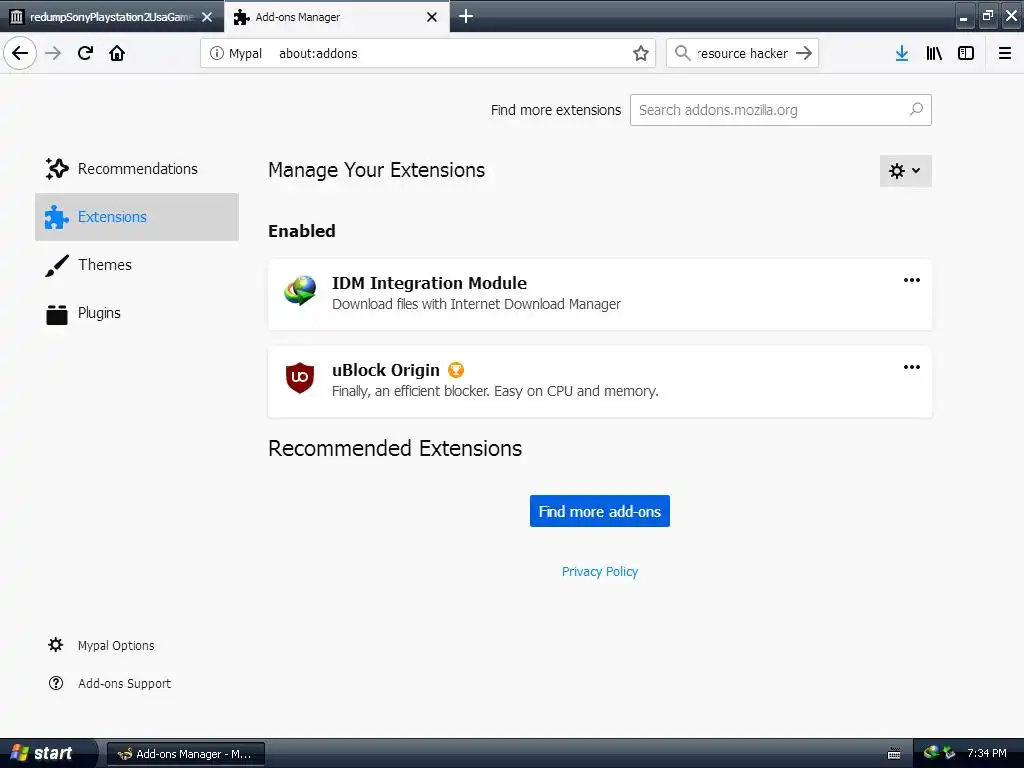Open the Privacy Policy link
Image resolution: width=1024 pixels, height=768 pixels.
coord(599,572)
